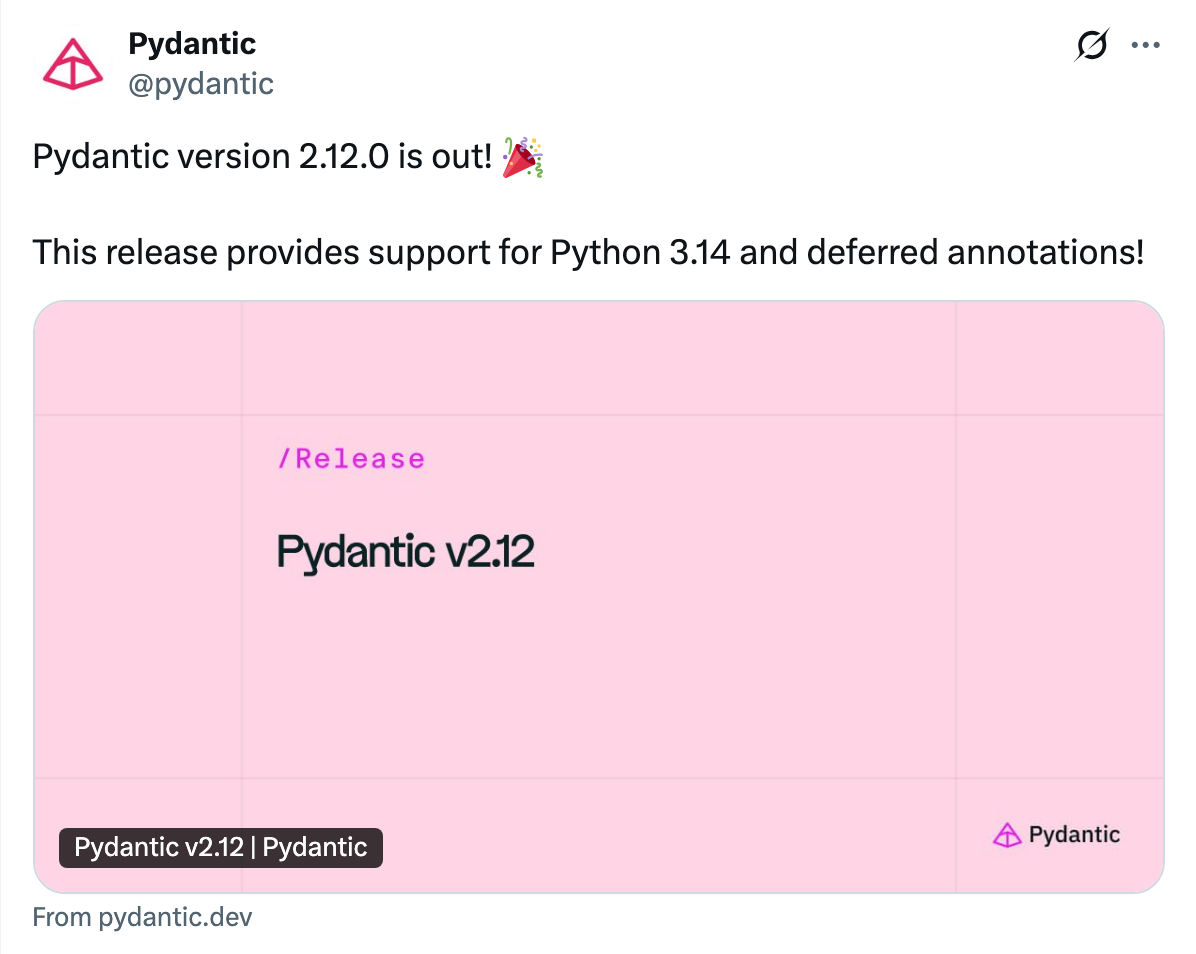1196x954 pixels.
Task: Click "Python 3.14" in the post text
Action: pyautogui.click(x=641, y=252)
